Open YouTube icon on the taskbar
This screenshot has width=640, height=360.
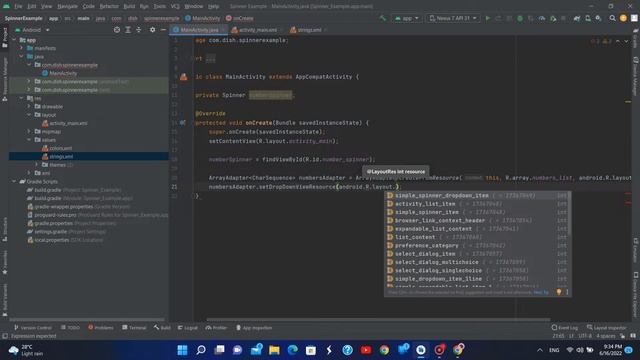click(x=366, y=350)
